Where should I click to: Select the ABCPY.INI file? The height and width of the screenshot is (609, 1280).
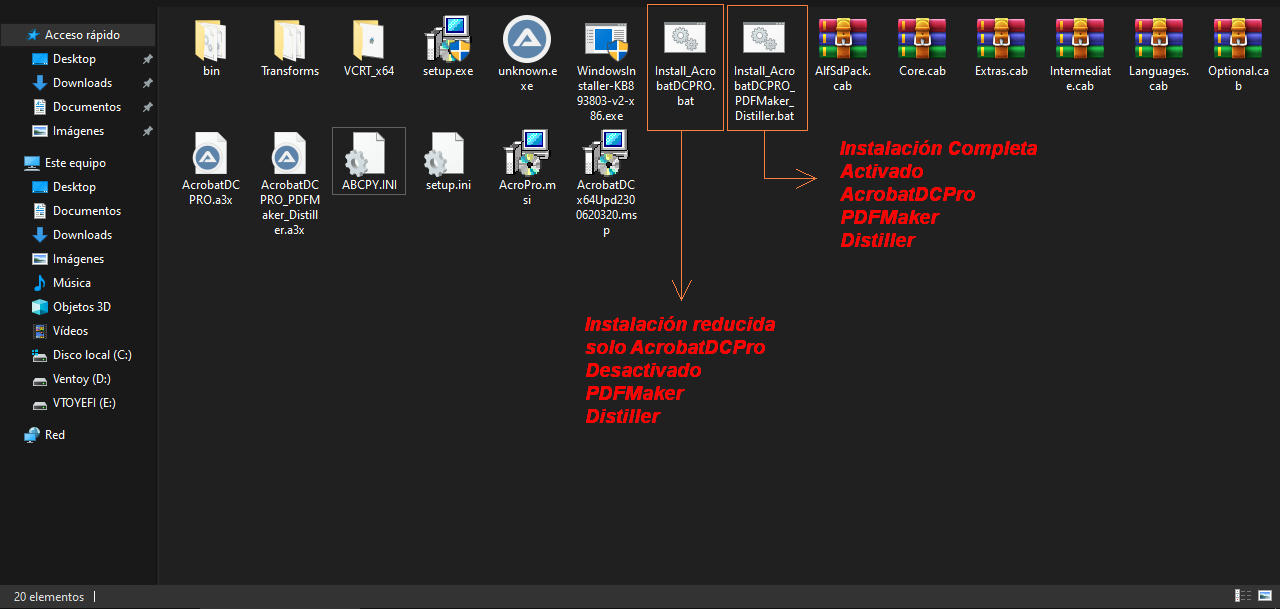point(369,161)
